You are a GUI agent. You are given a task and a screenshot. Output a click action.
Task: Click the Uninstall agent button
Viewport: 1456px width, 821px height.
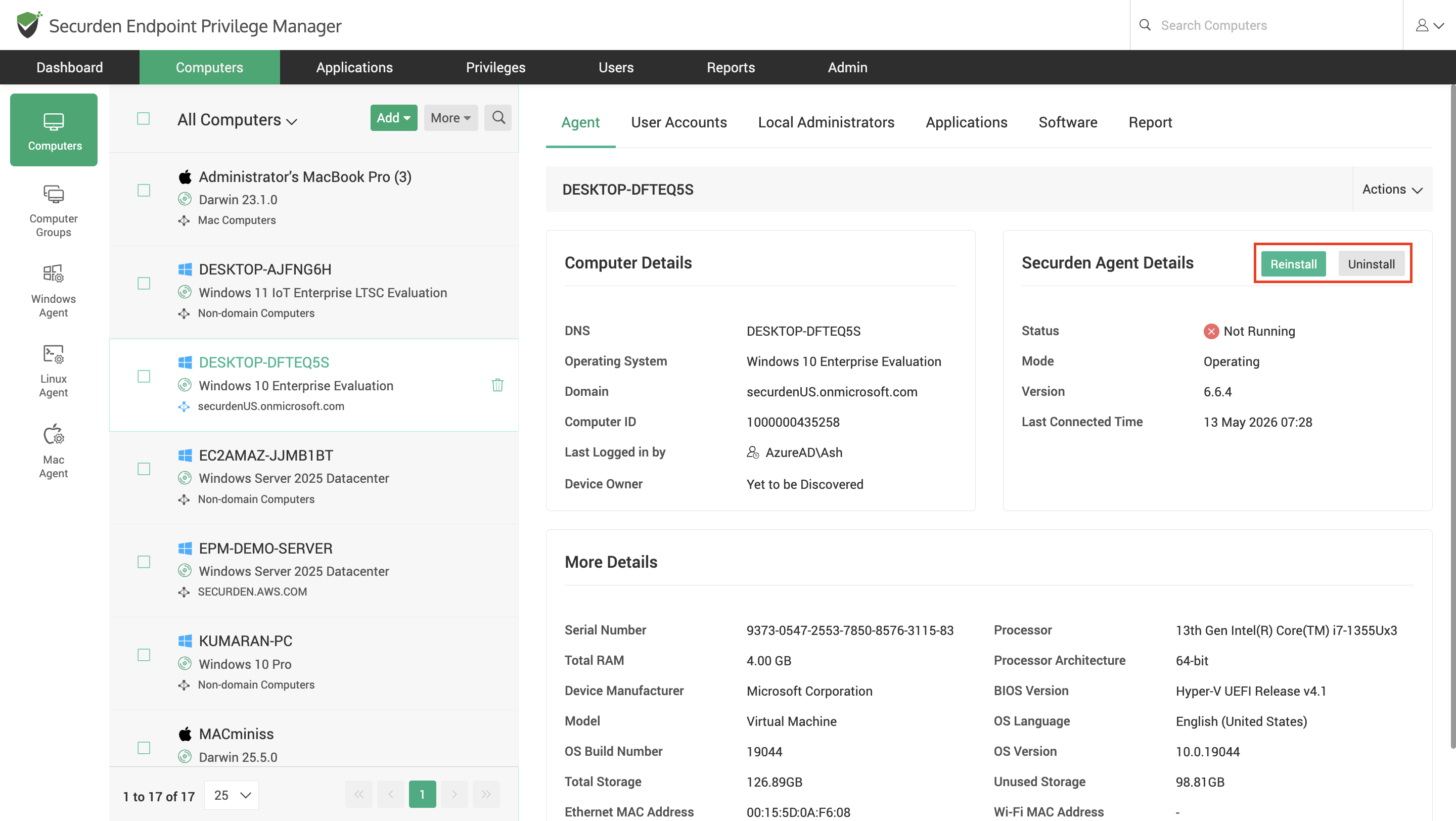[x=1371, y=264]
